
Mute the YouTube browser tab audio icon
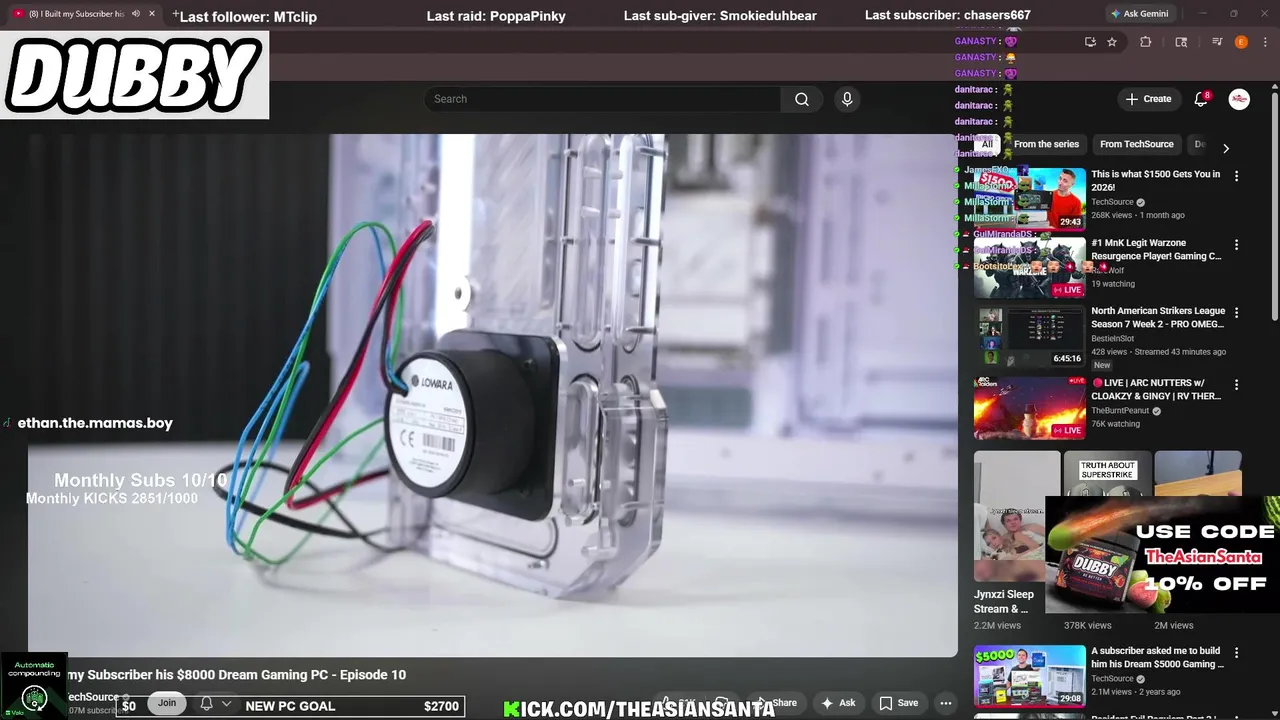click(x=136, y=14)
